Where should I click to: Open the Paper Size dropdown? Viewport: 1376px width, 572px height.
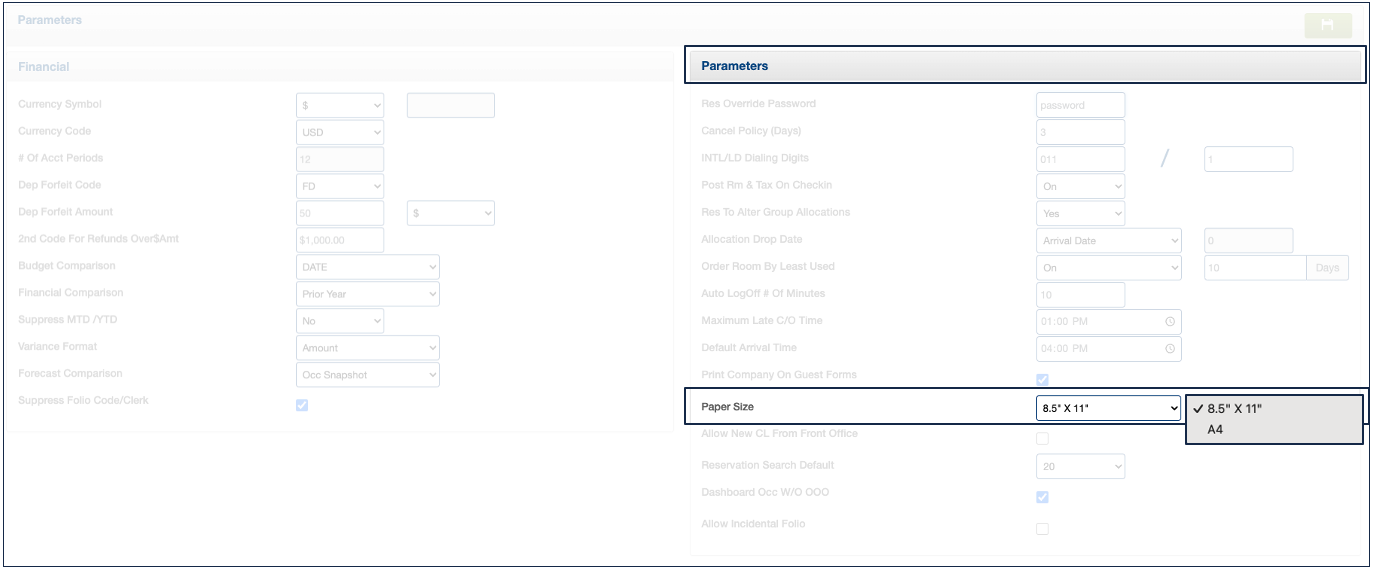[1108, 408]
